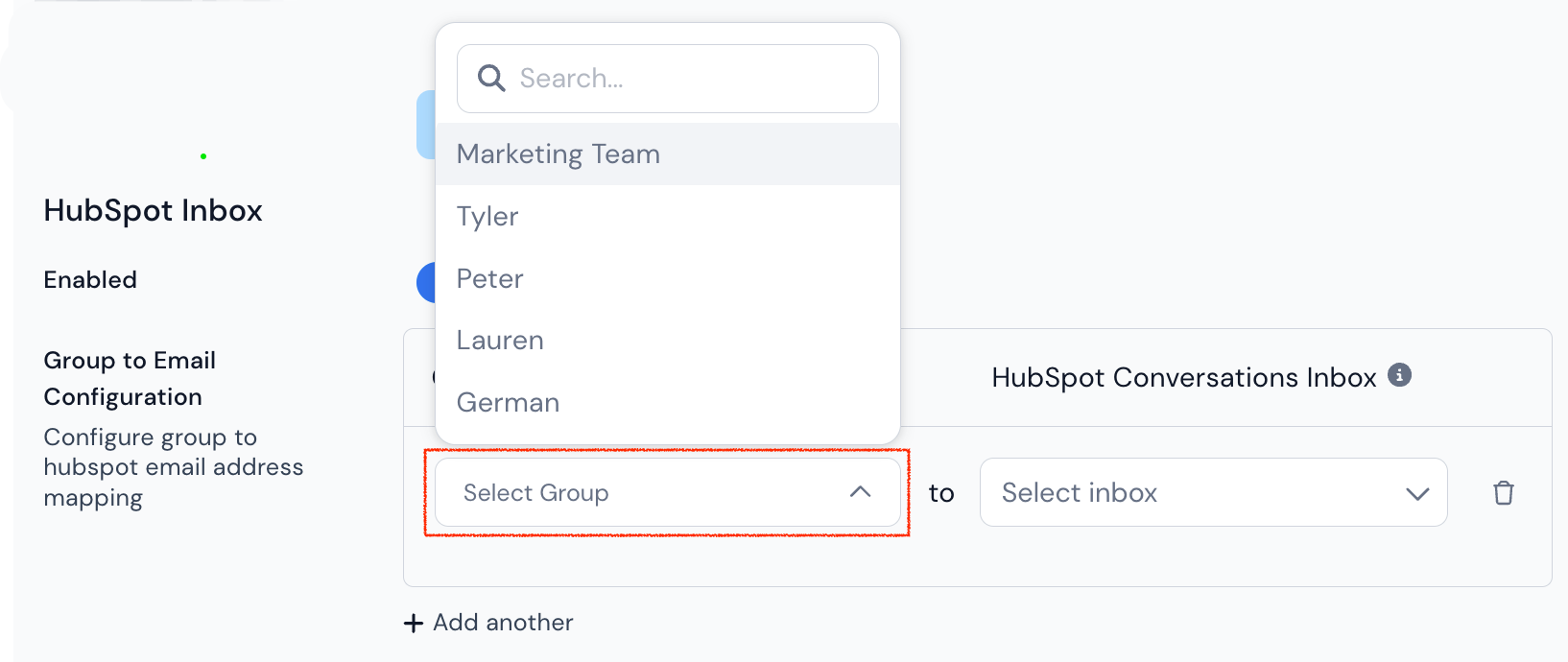Click the magnifier icon in the search box
This screenshot has height=662, width=1568.
tap(491, 79)
